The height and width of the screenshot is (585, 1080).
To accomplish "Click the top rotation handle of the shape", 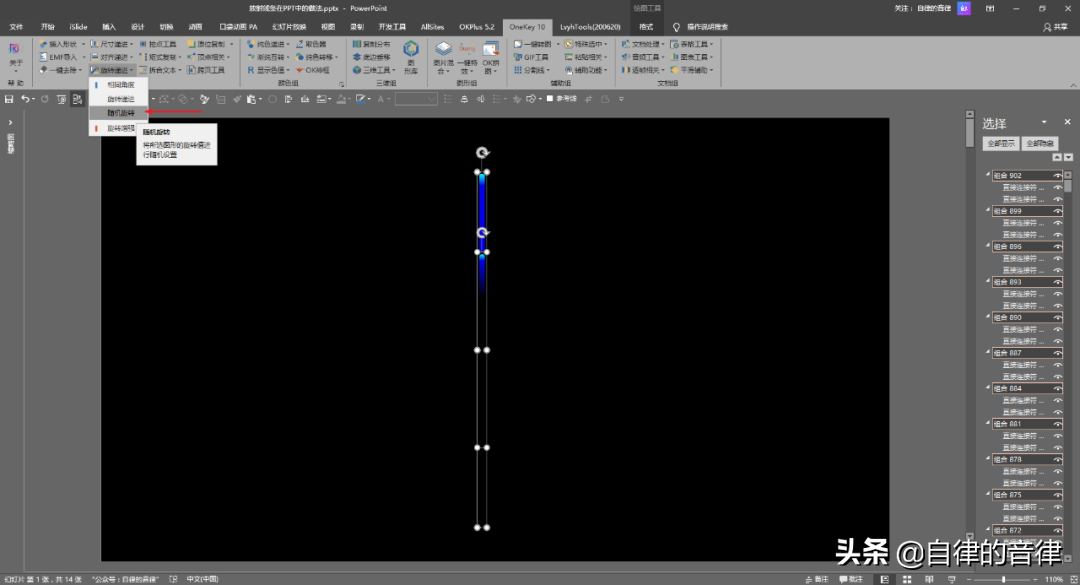I will tap(482, 153).
